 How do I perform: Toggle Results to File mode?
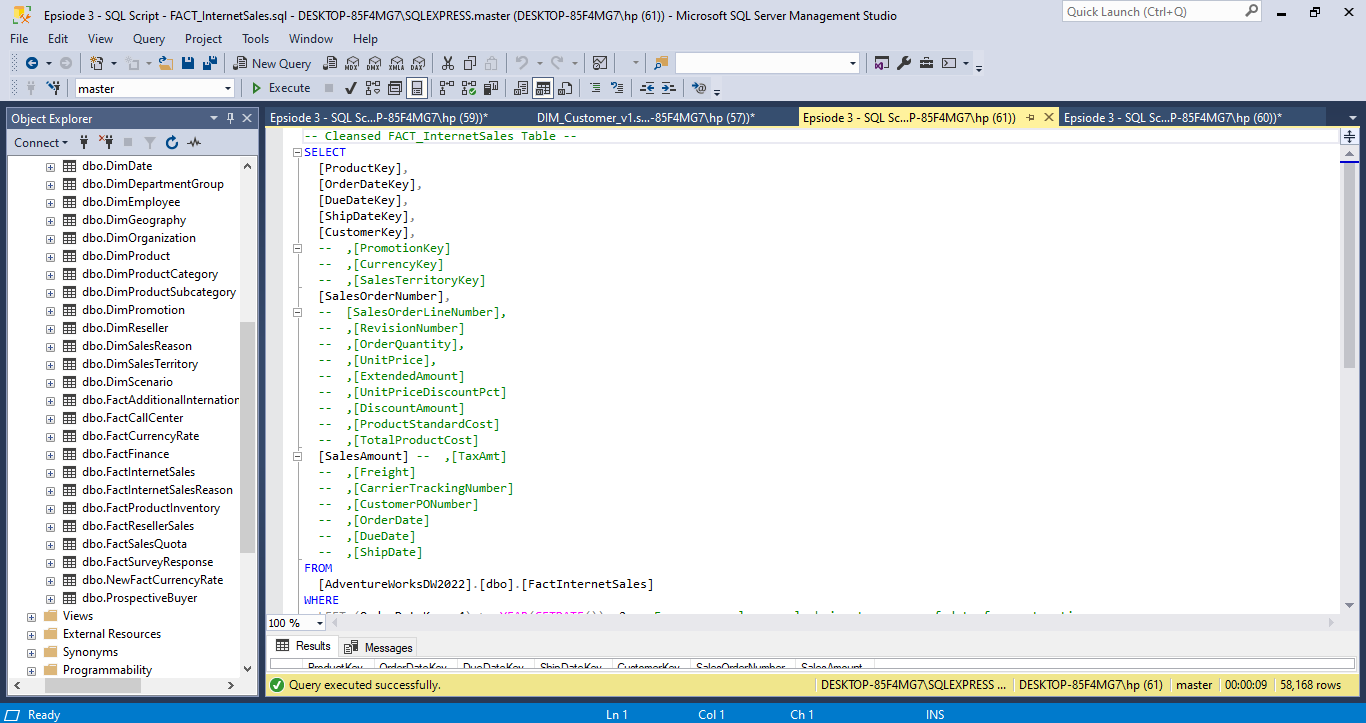(565, 88)
